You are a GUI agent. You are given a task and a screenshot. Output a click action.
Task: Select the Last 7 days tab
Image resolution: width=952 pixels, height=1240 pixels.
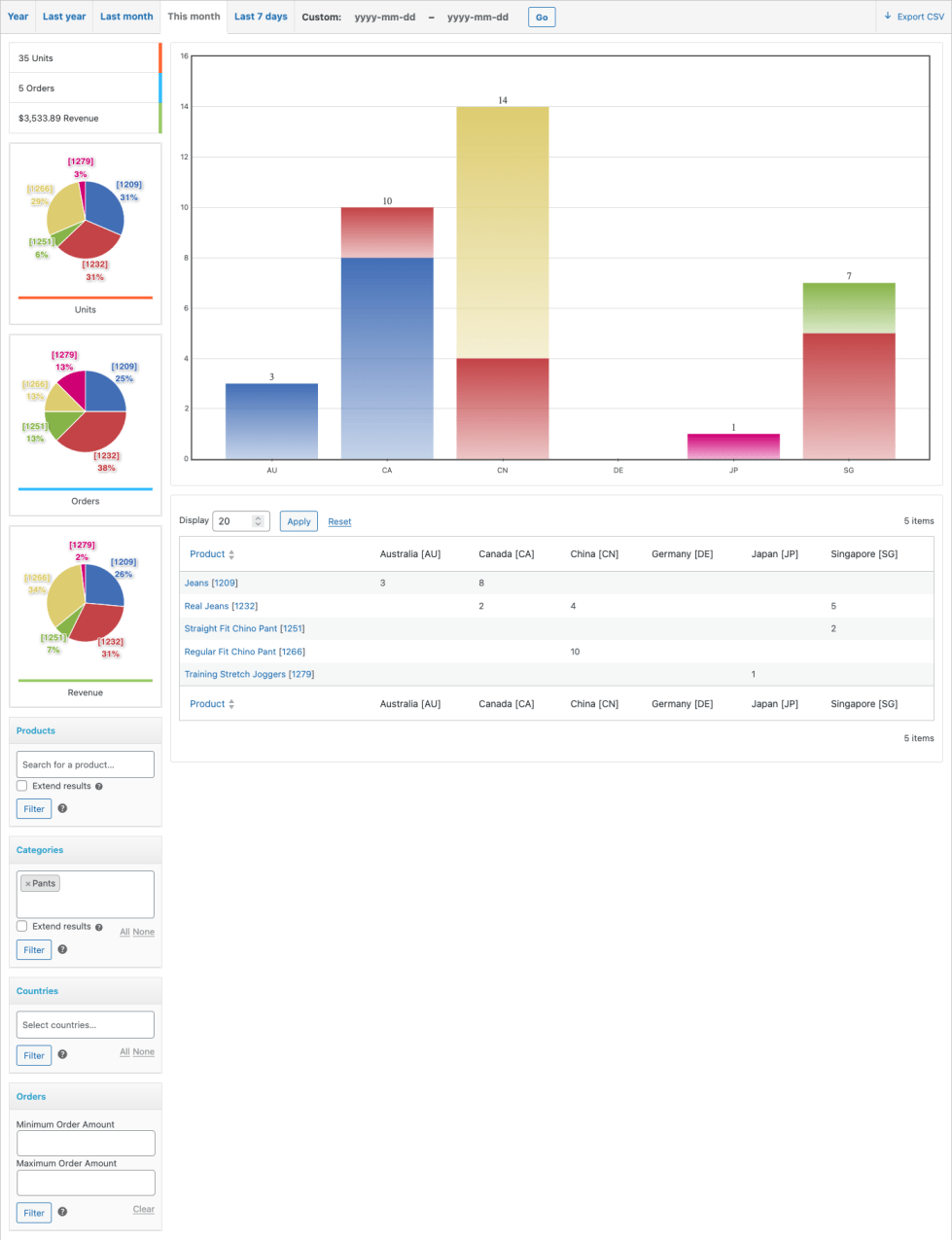[x=261, y=17]
